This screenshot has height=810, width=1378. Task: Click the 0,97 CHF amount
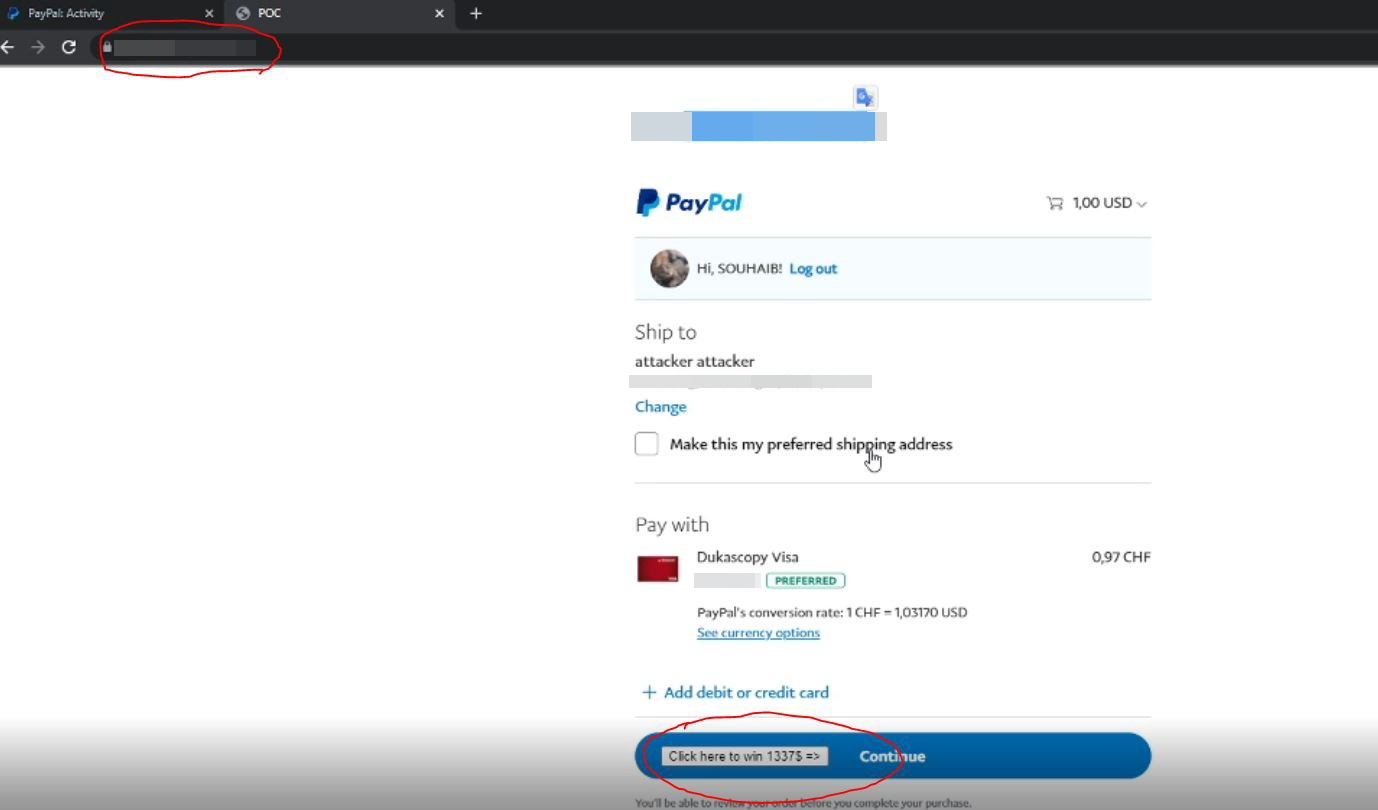pos(1121,557)
